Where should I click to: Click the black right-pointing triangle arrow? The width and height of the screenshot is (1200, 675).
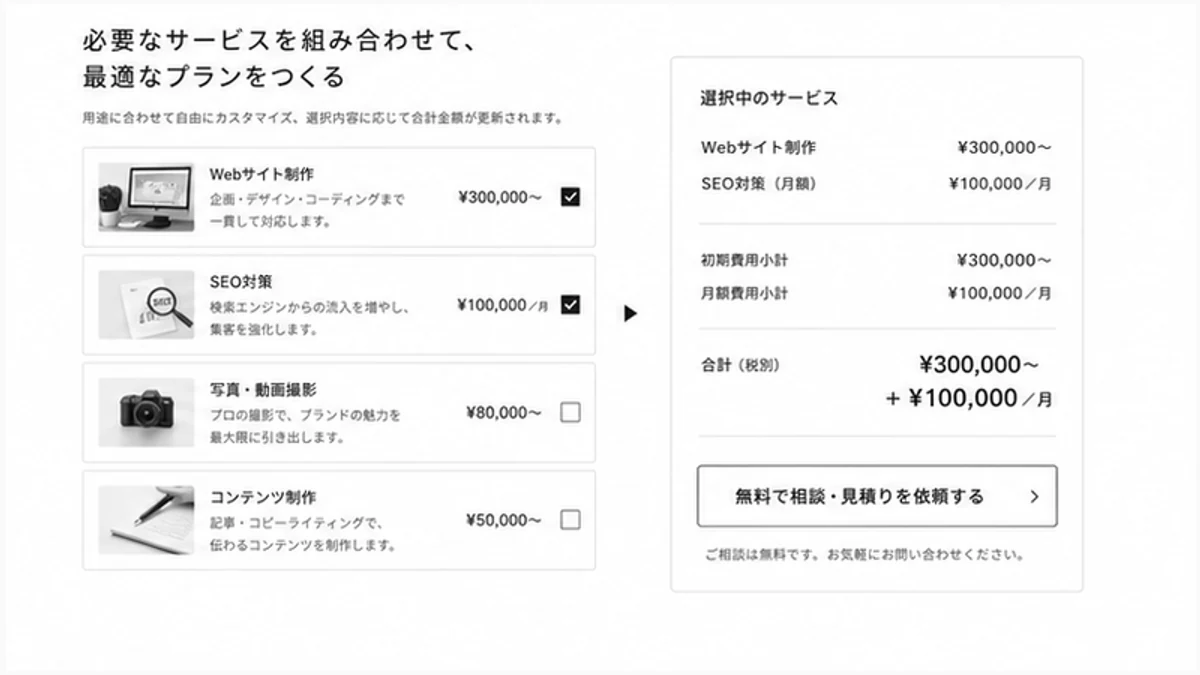click(630, 314)
